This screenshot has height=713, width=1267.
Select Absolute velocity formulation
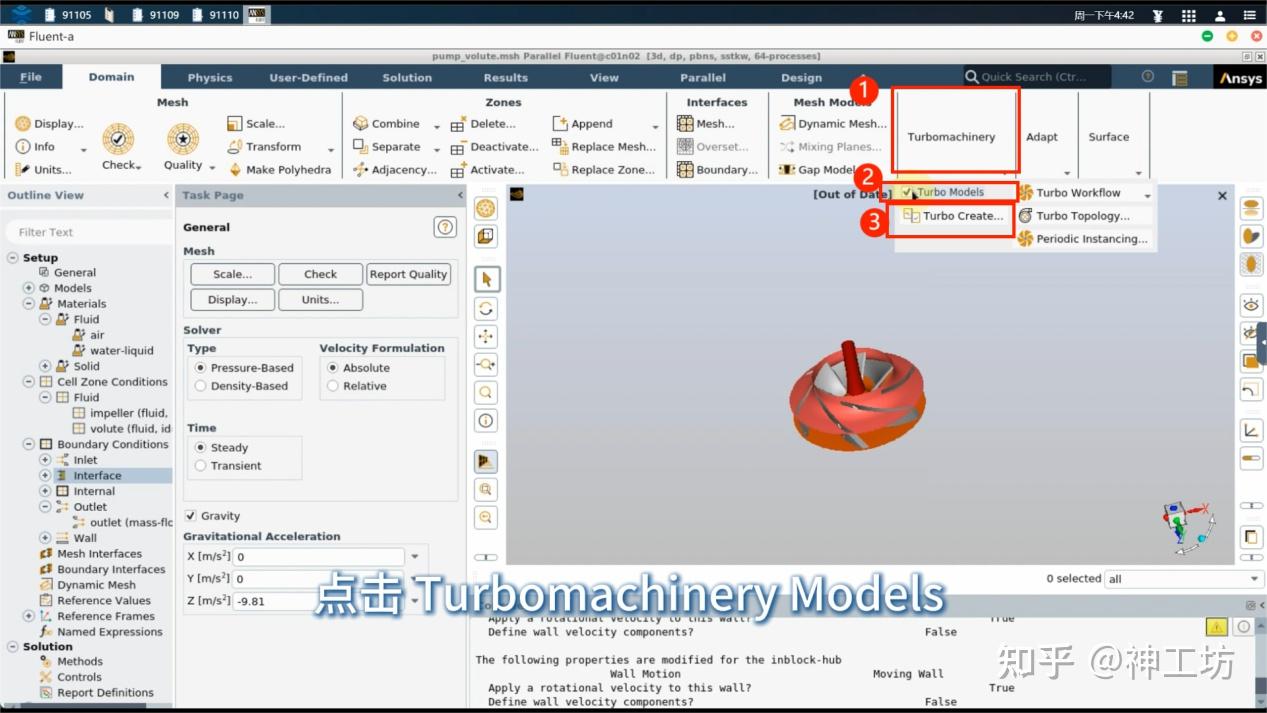click(x=333, y=368)
